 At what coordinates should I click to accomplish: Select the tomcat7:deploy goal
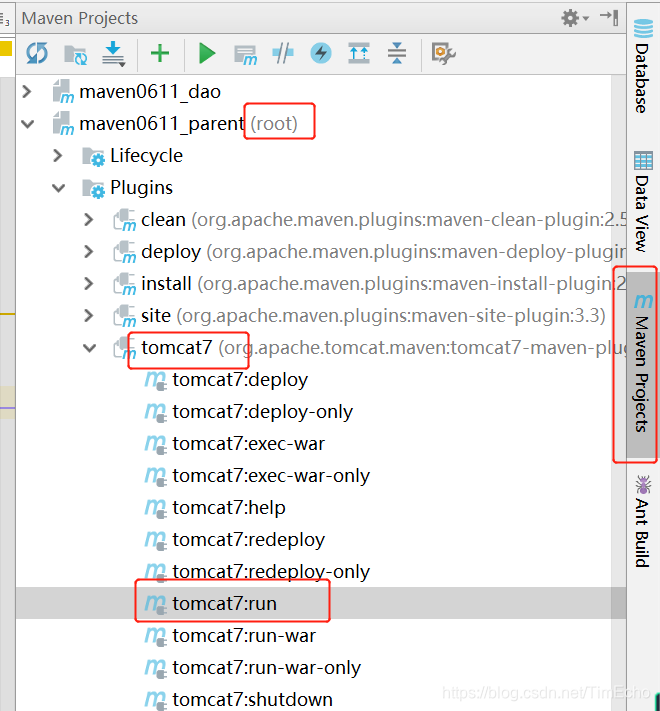coord(240,380)
